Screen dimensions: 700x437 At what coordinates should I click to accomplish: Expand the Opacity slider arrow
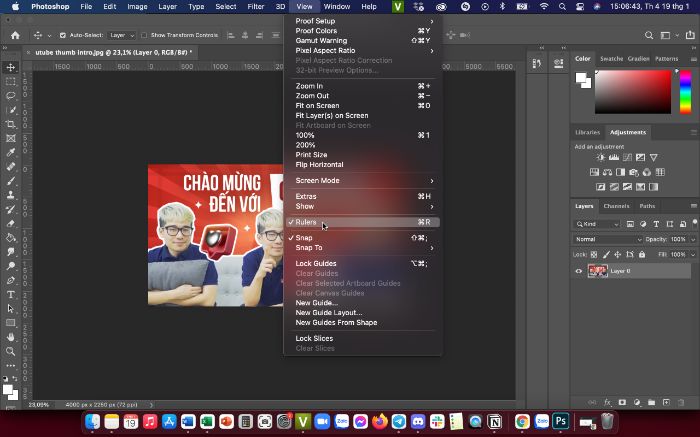(693, 240)
